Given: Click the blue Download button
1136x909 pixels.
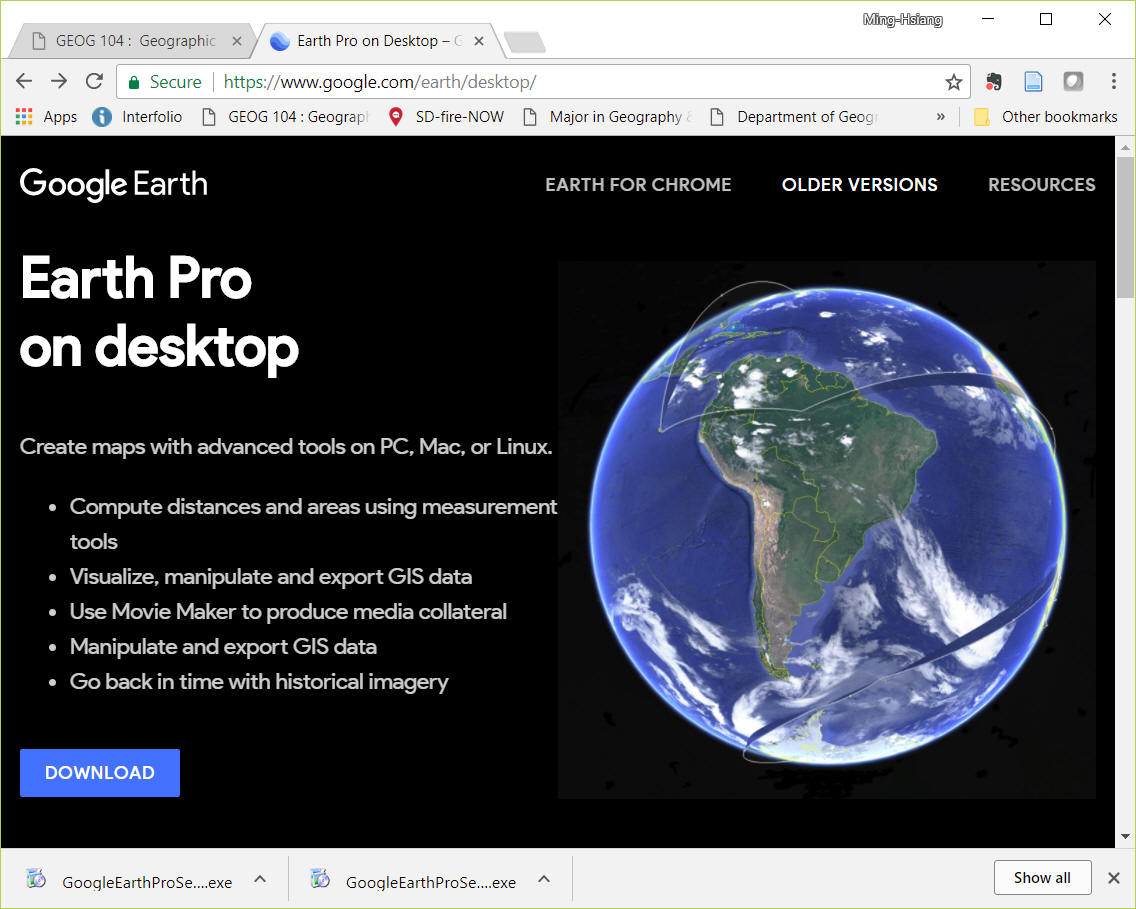Looking at the screenshot, I should pyautogui.click(x=100, y=773).
